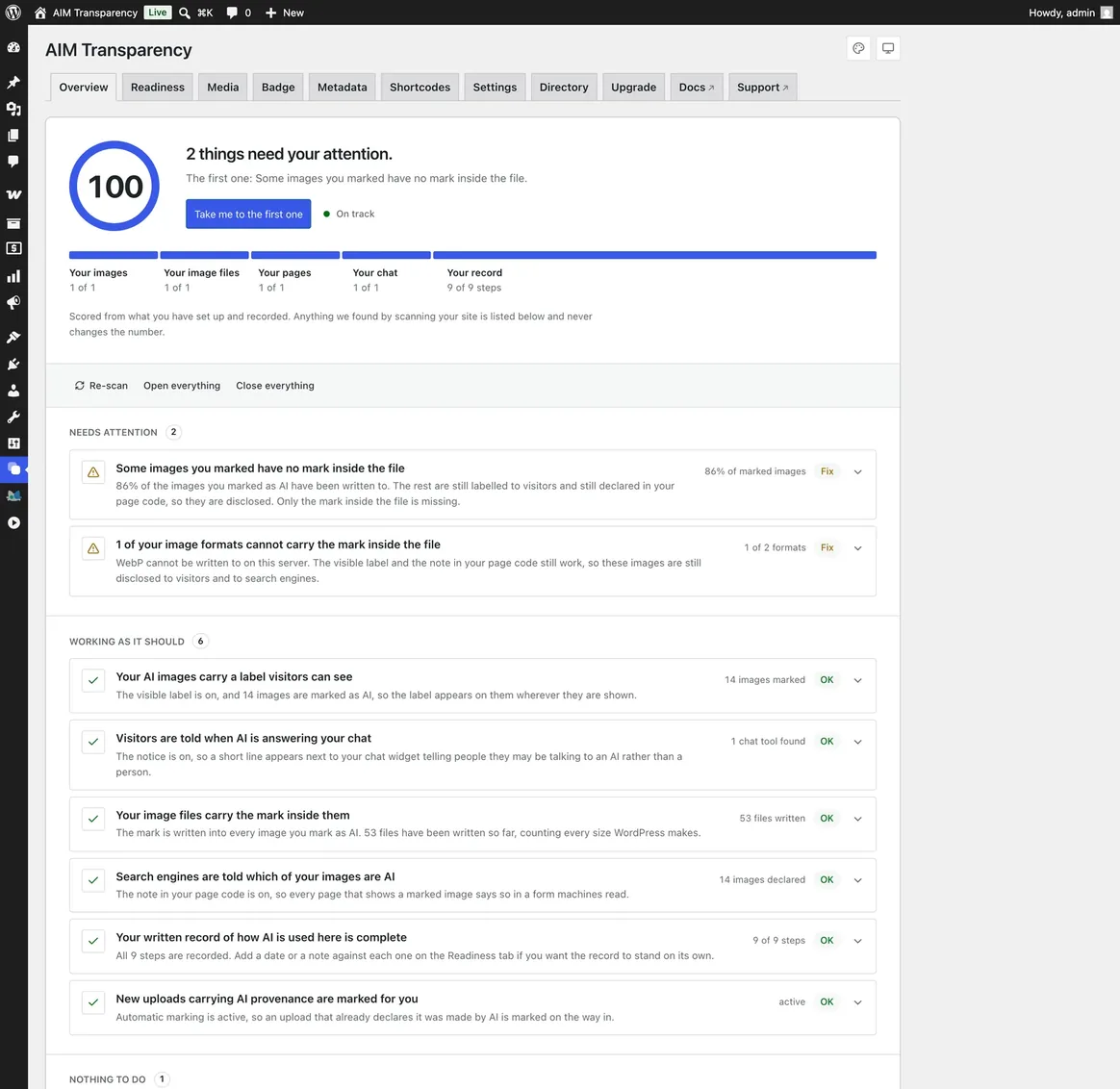The image size is (1120, 1089).
Task: Click the long 'Your record' progress bar segment
Action: click(x=654, y=255)
